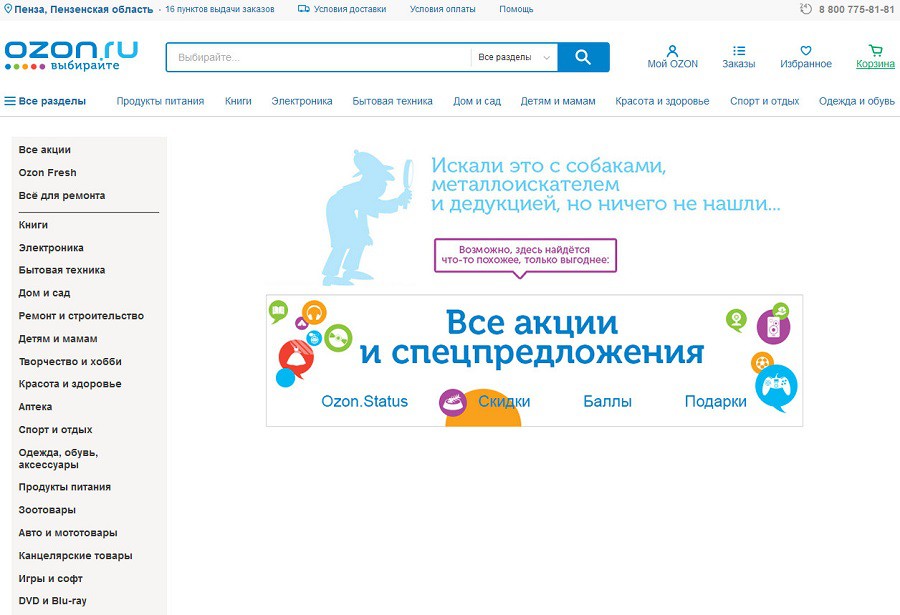Select Зоотовары in sidebar

[47, 510]
